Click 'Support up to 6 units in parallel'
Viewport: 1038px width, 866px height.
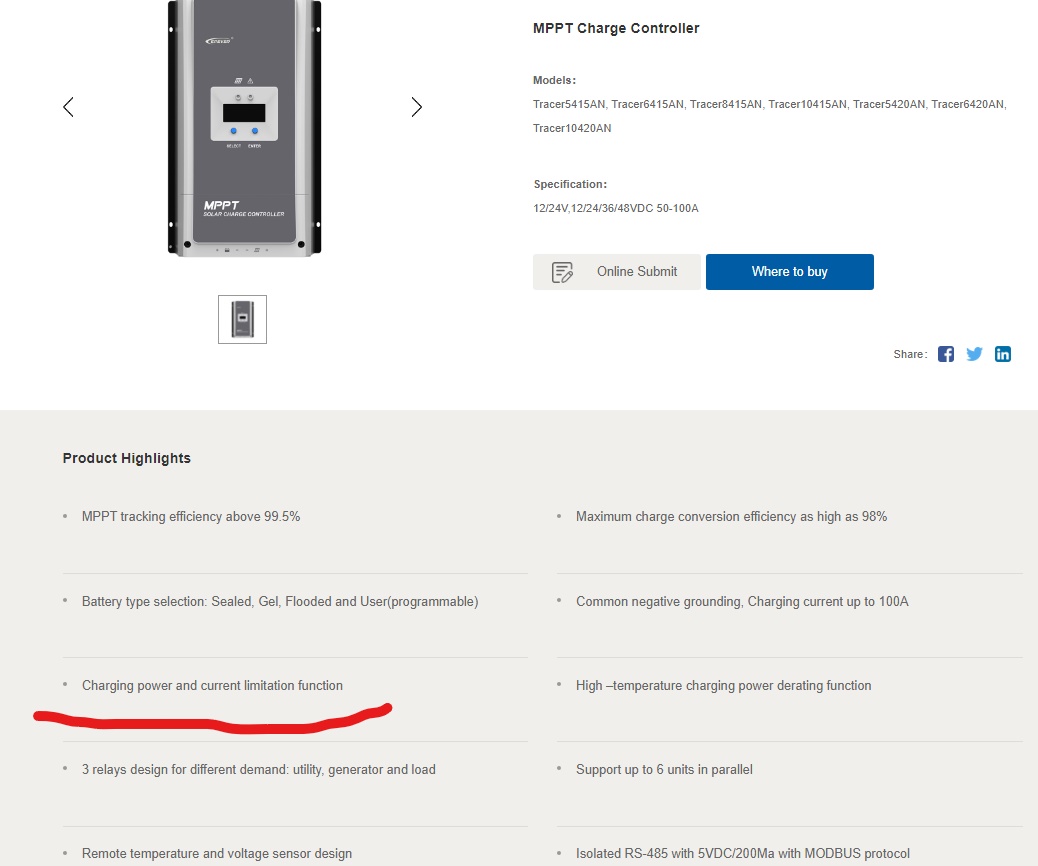[x=664, y=769]
